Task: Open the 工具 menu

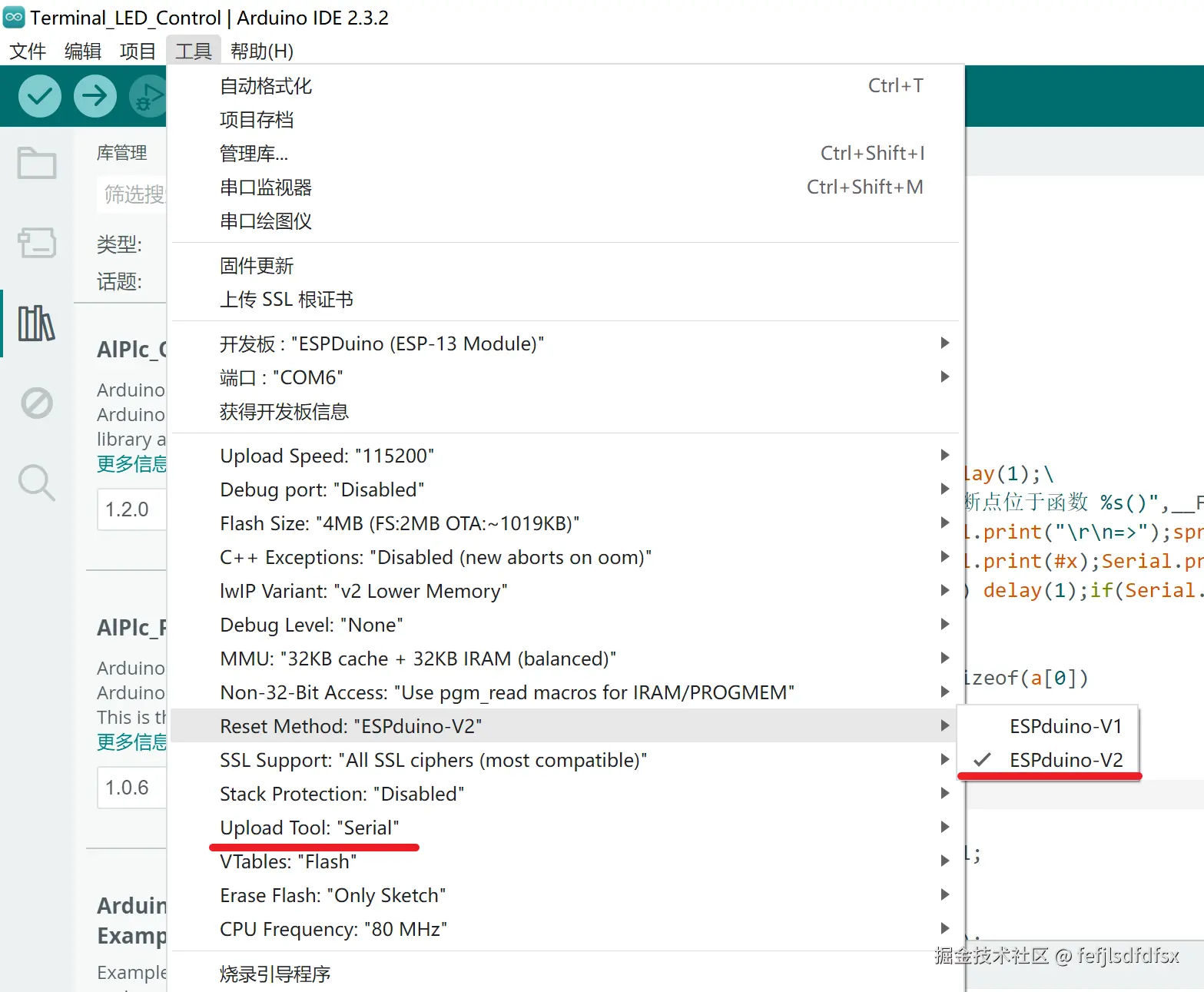Action: 194,51
